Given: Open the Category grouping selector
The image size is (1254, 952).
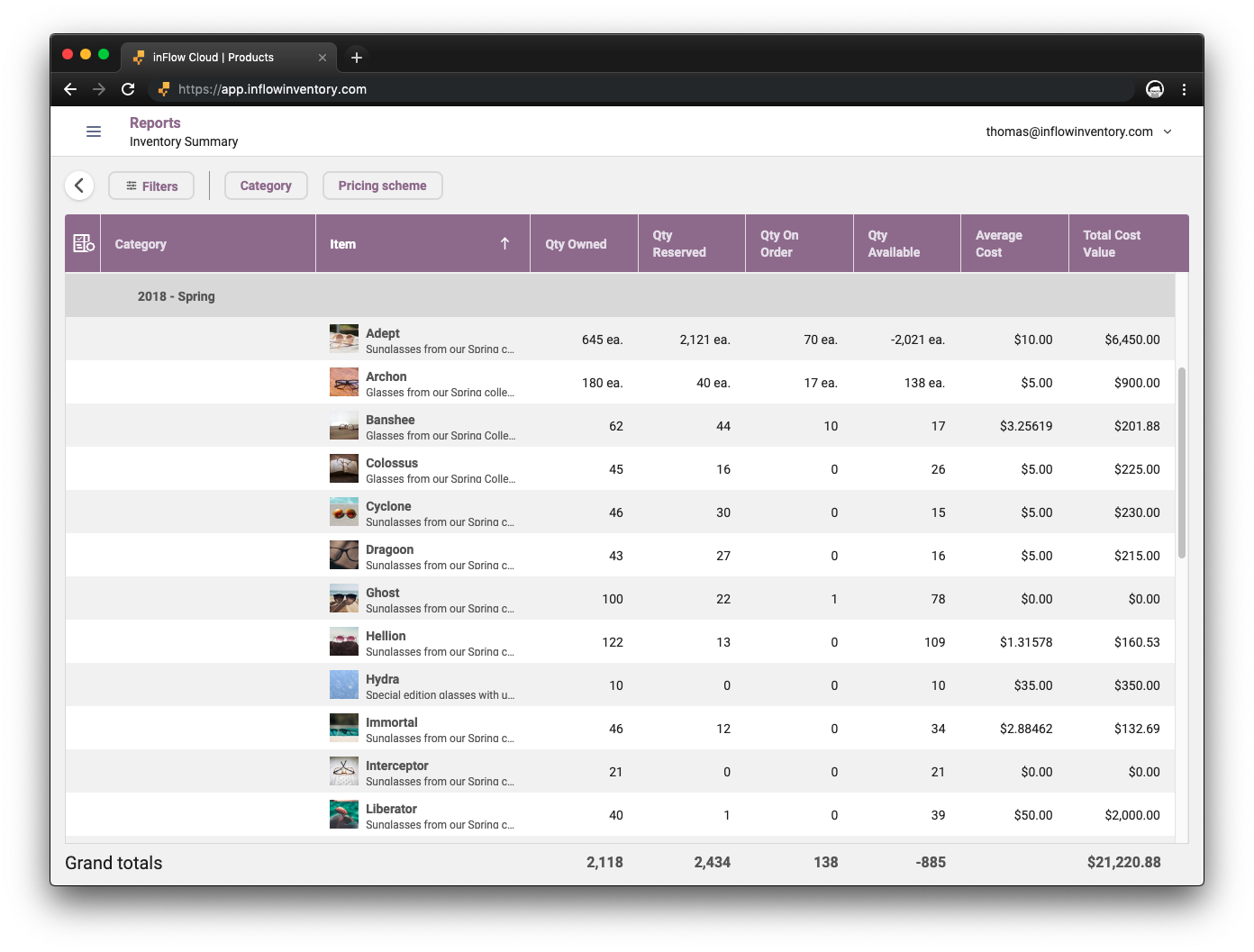Looking at the screenshot, I should coord(266,185).
